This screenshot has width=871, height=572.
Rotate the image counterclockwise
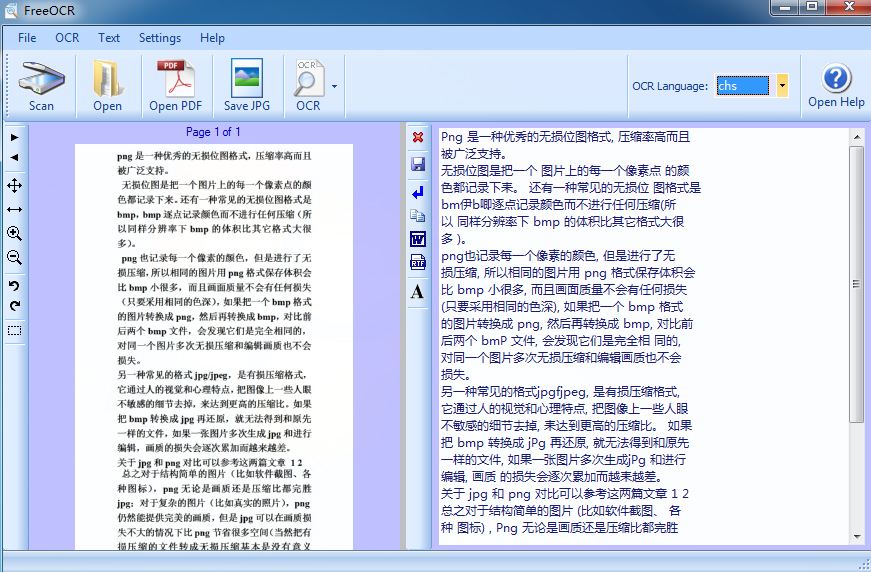(x=14, y=285)
